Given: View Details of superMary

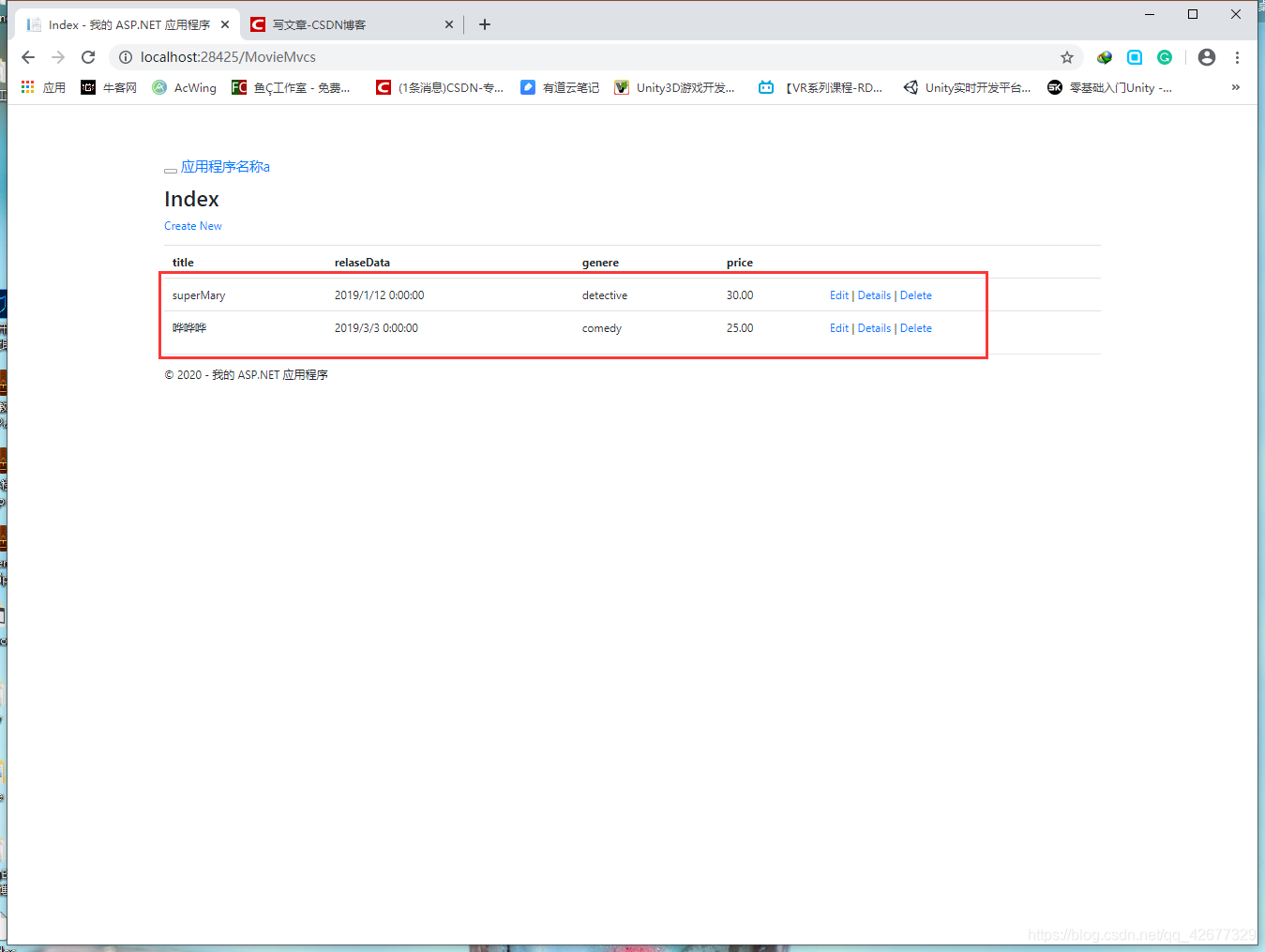Looking at the screenshot, I should [874, 295].
